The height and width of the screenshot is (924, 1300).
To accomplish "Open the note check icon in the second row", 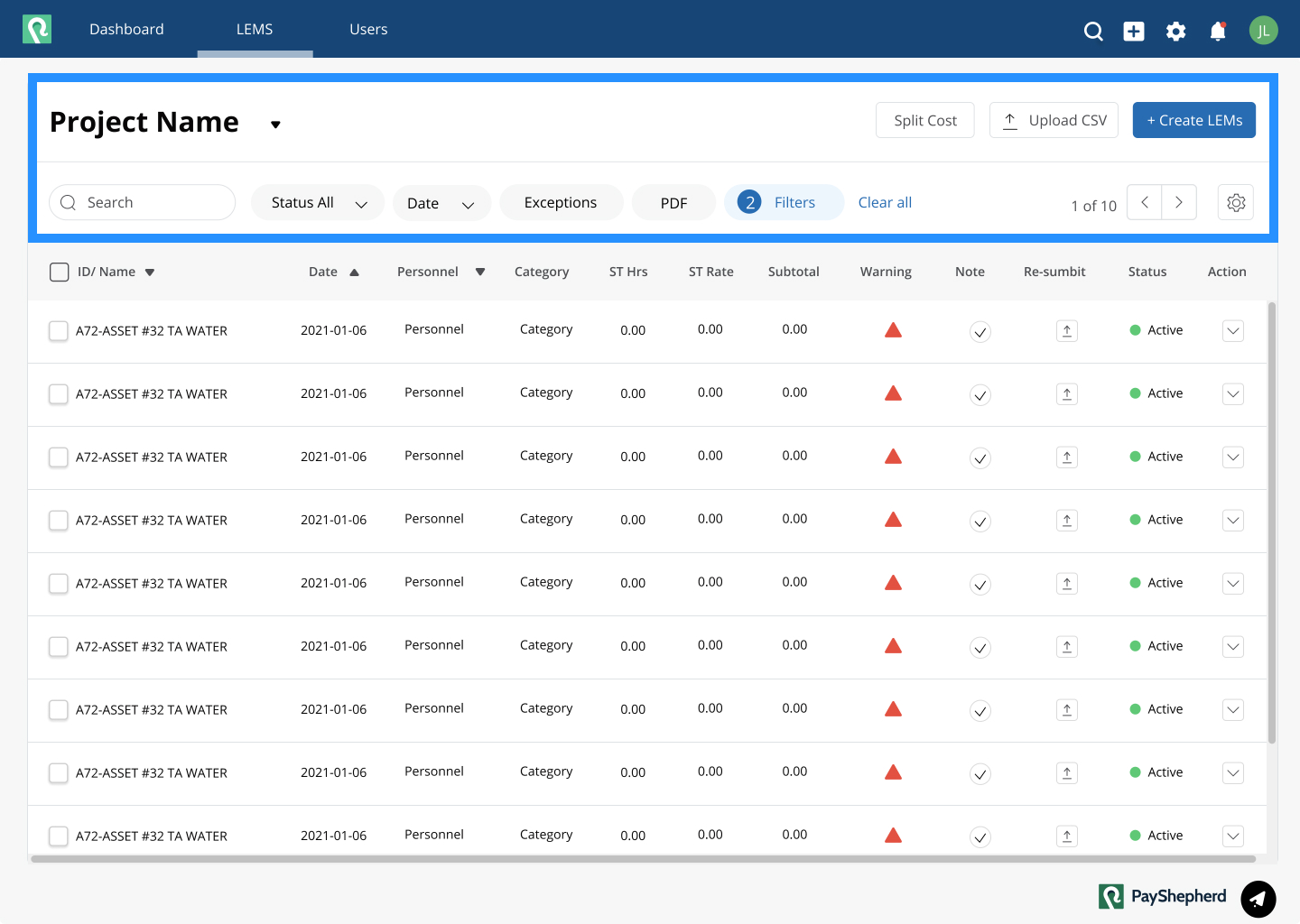I will tap(980, 395).
